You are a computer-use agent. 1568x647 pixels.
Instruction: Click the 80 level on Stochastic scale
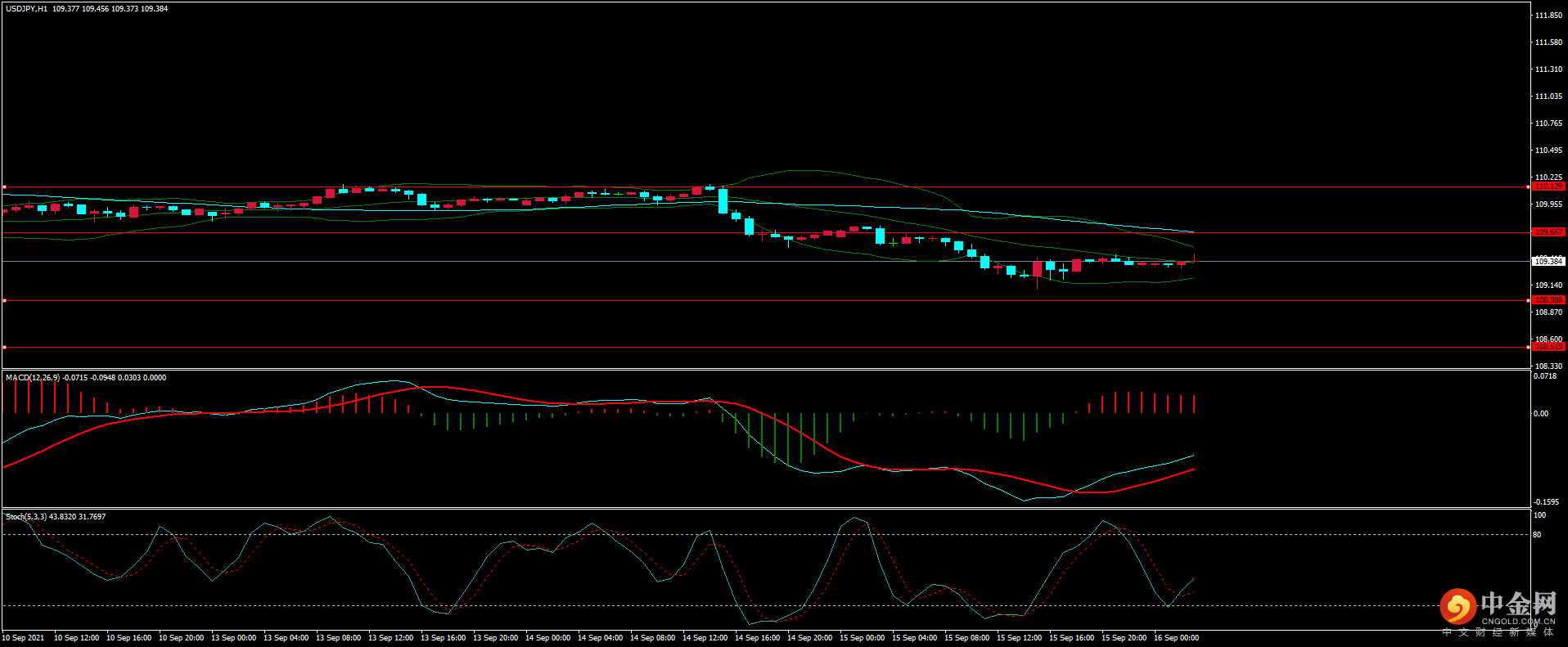(x=1537, y=535)
